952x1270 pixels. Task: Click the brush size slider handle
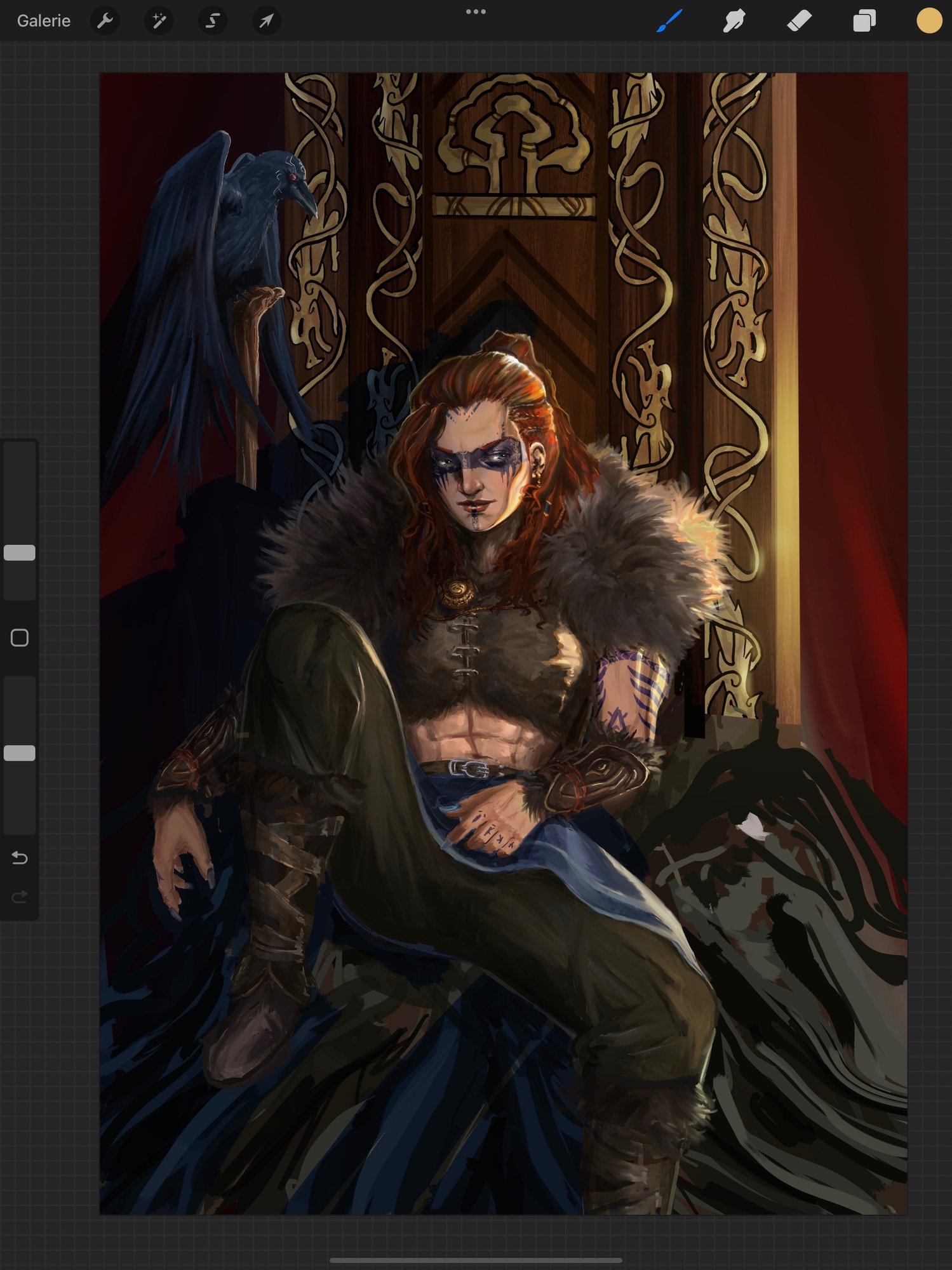tap(20, 552)
